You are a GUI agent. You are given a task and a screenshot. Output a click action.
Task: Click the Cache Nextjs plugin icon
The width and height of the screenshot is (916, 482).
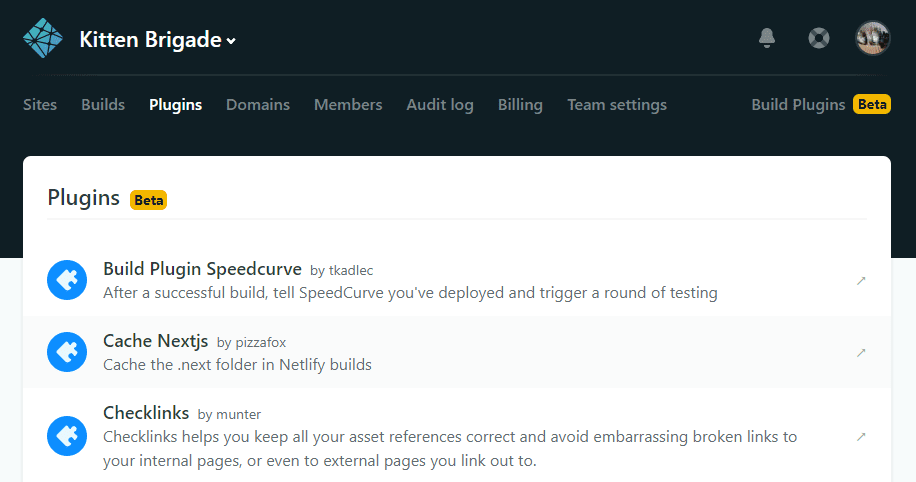[67, 352]
